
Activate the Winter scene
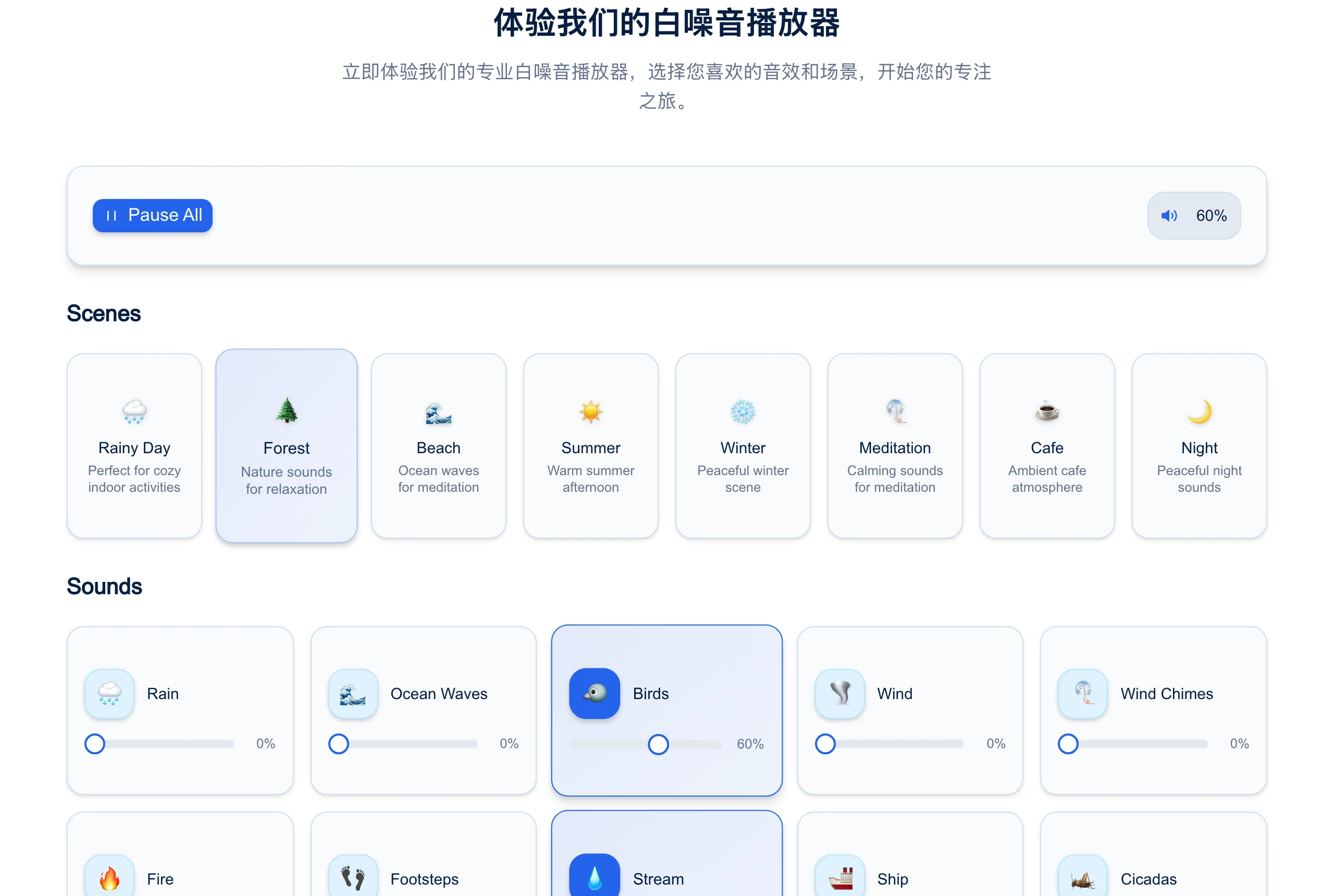pyautogui.click(x=743, y=446)
